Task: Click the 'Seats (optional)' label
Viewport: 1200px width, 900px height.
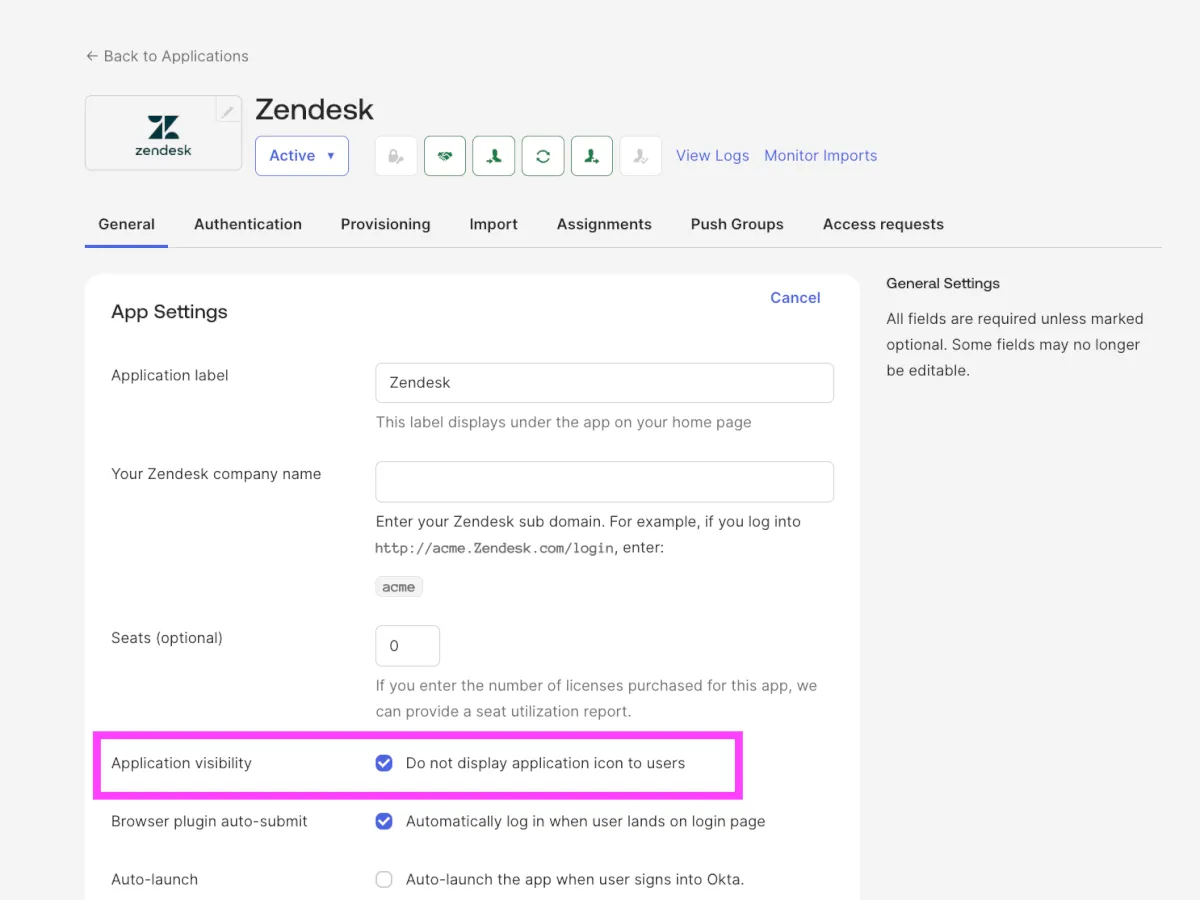Action: coord(167,638)
